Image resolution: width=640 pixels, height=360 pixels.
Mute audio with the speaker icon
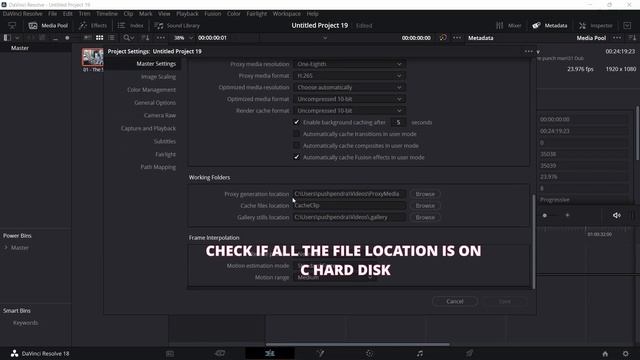click(616, 215)
